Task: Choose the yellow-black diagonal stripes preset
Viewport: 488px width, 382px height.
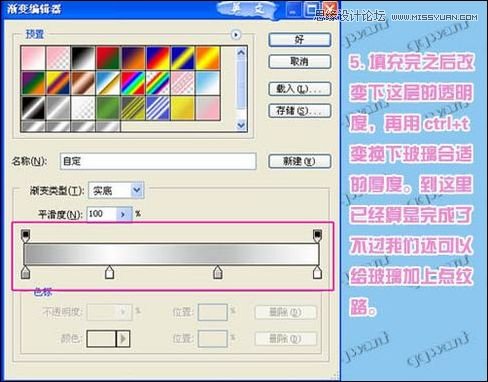Action: pos(133,108)
